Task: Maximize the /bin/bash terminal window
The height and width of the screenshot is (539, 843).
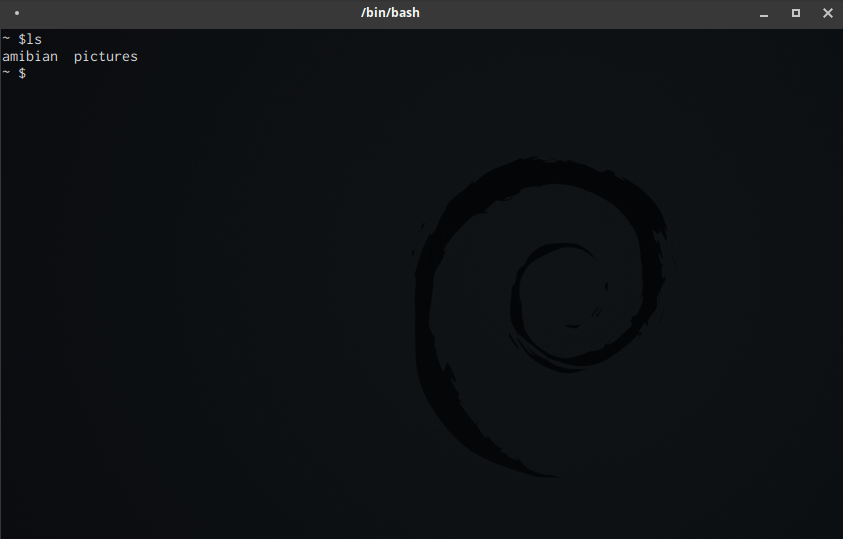Action: pyautogui.click(x=796, y=13)
